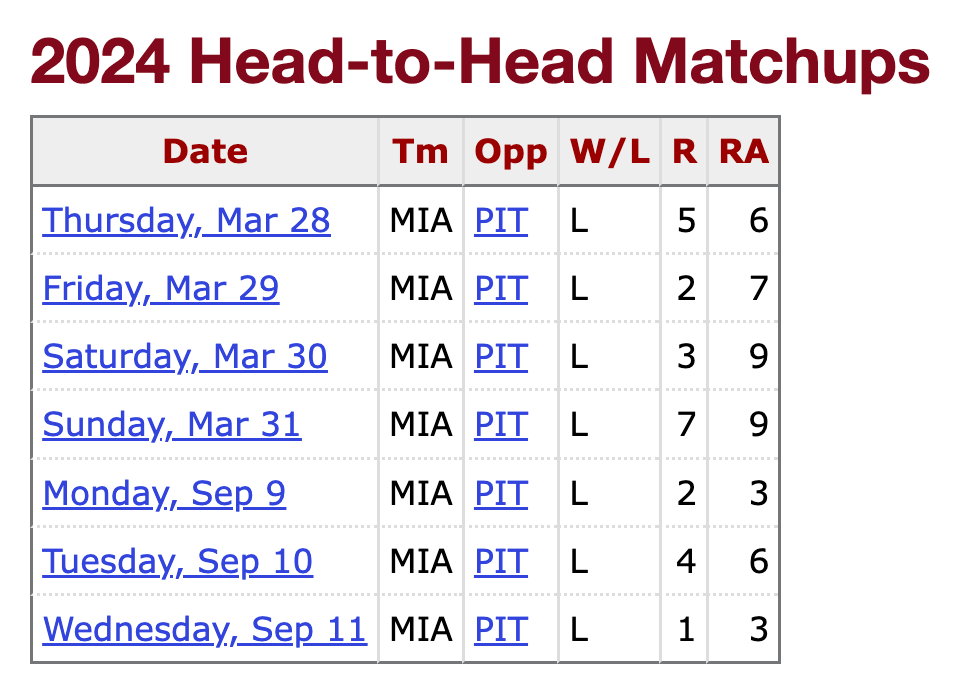
Task: Open the Monday, Sep 9 game link
Action: click(164, 493)
